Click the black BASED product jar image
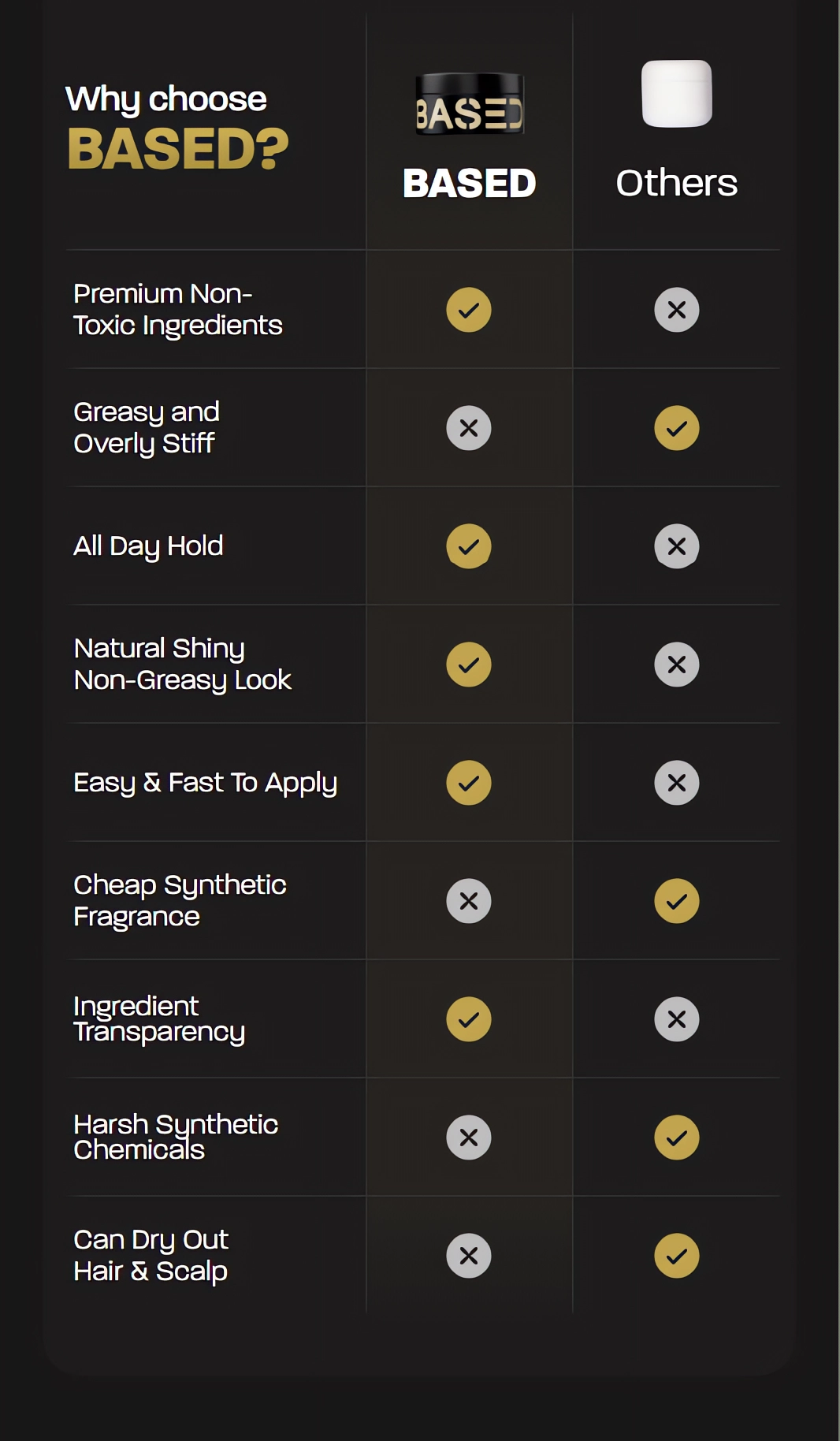Screen dimensions: 840x1441 pos(470,104)
